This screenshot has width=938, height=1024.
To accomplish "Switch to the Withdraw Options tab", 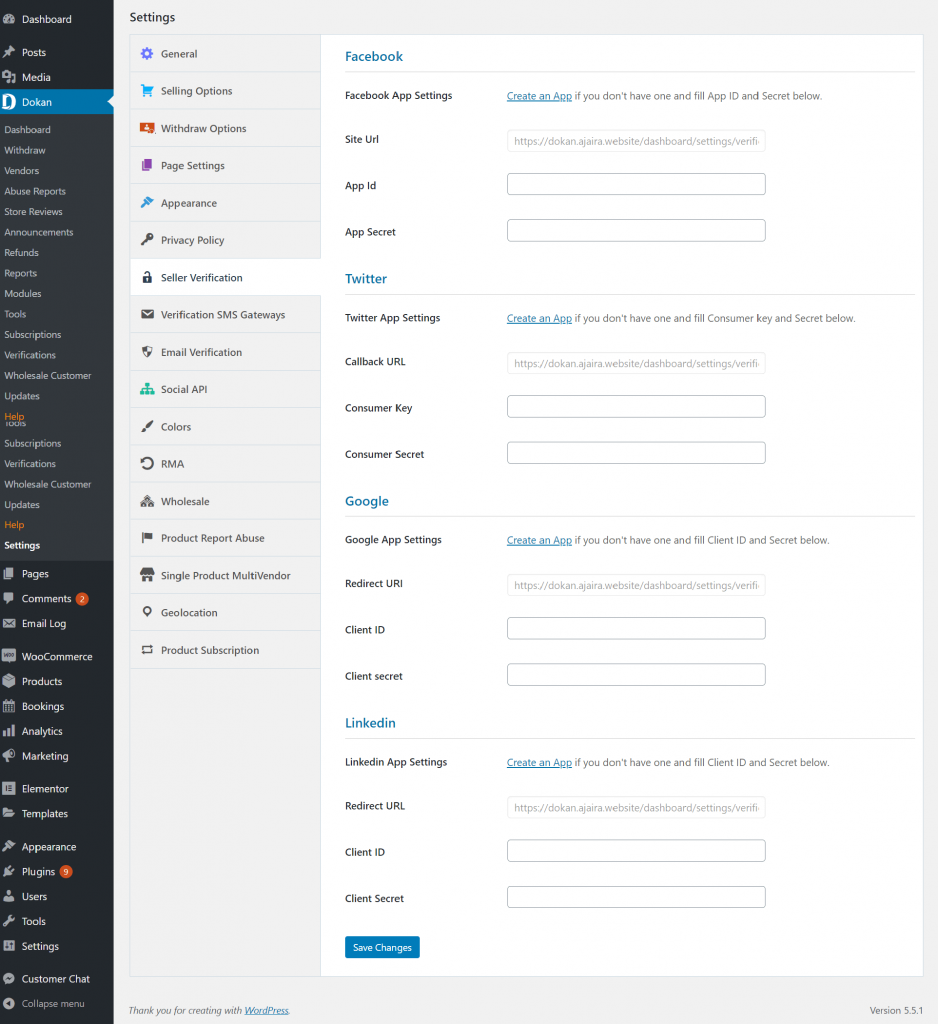I will tap(225, 128).
